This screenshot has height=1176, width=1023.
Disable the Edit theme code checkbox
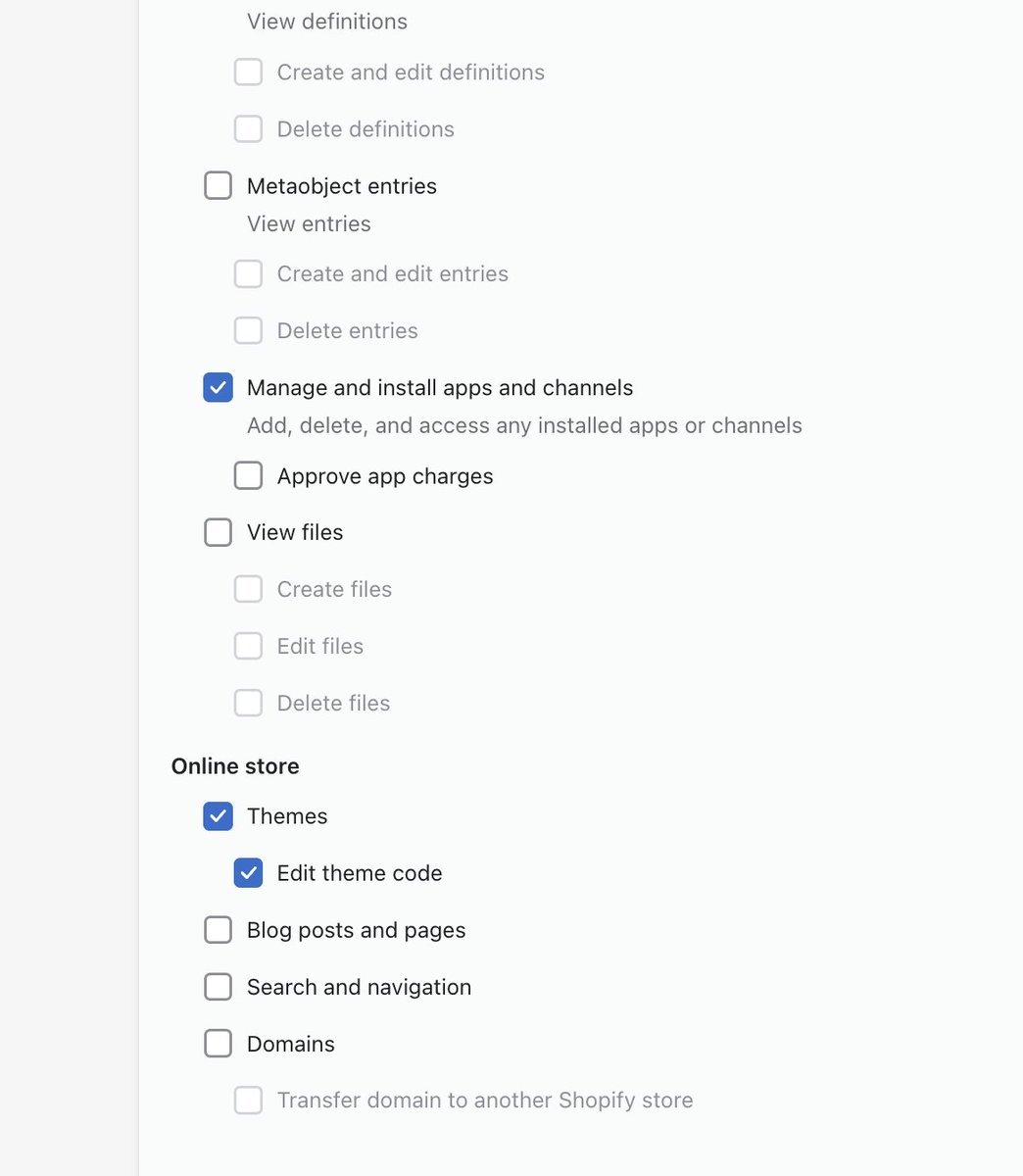click(x=248, y=873)
